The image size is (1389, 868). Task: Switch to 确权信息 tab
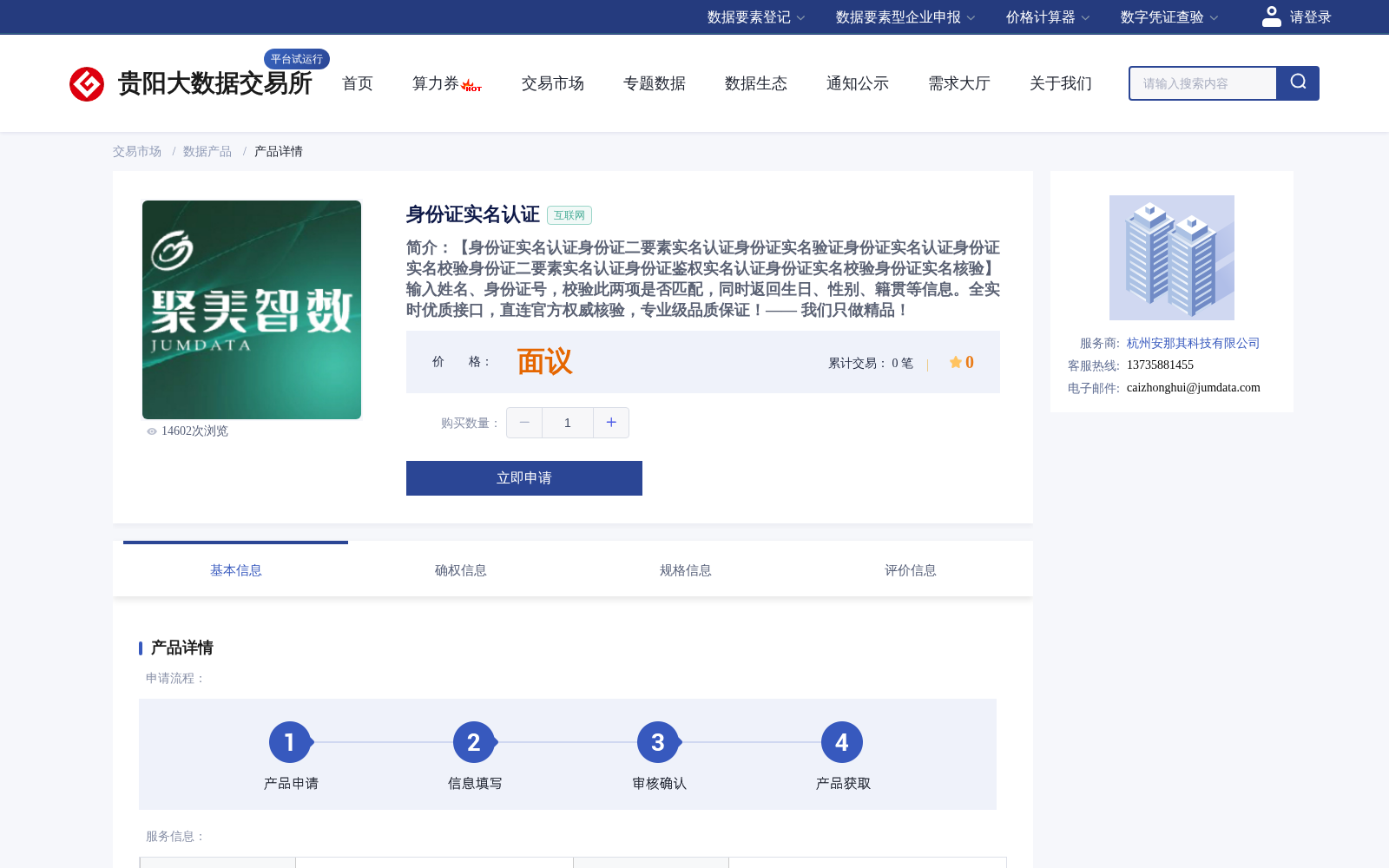(461, 570)
